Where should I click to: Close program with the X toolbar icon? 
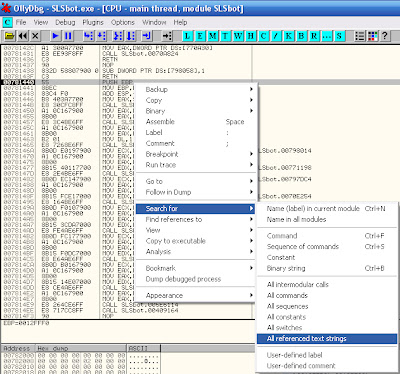(35, 36)
